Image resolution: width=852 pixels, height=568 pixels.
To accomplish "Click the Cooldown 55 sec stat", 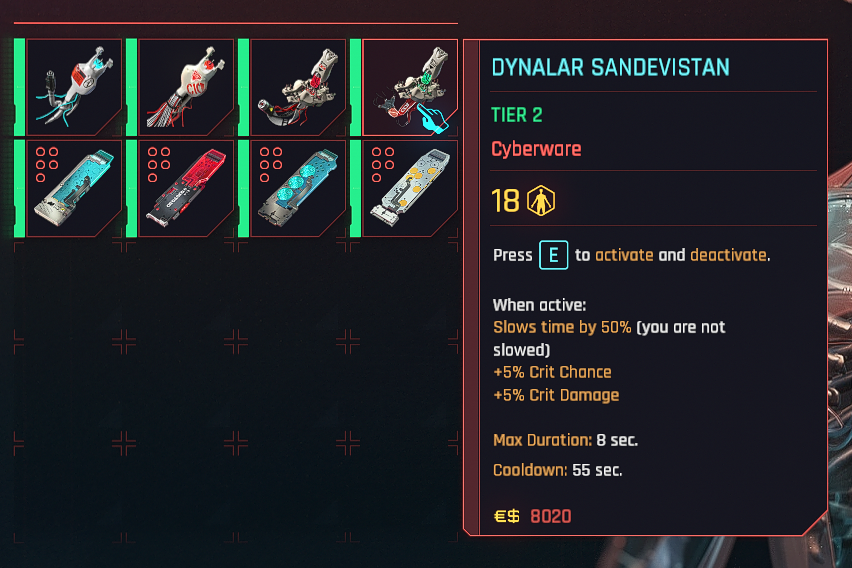I will point(557,470).
